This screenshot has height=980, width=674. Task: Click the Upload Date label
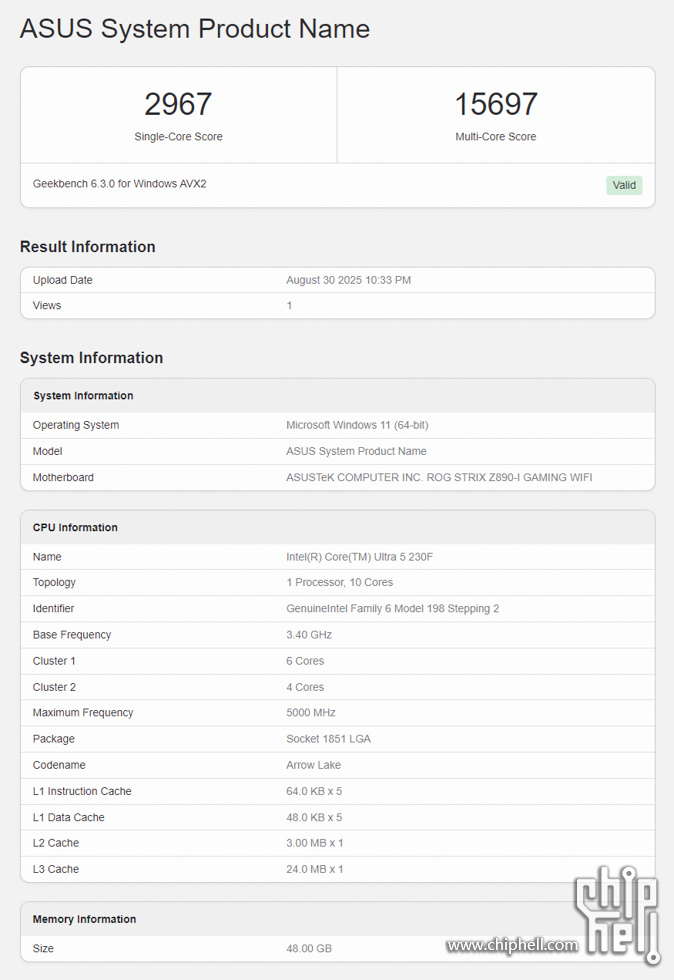coord(63,280)
